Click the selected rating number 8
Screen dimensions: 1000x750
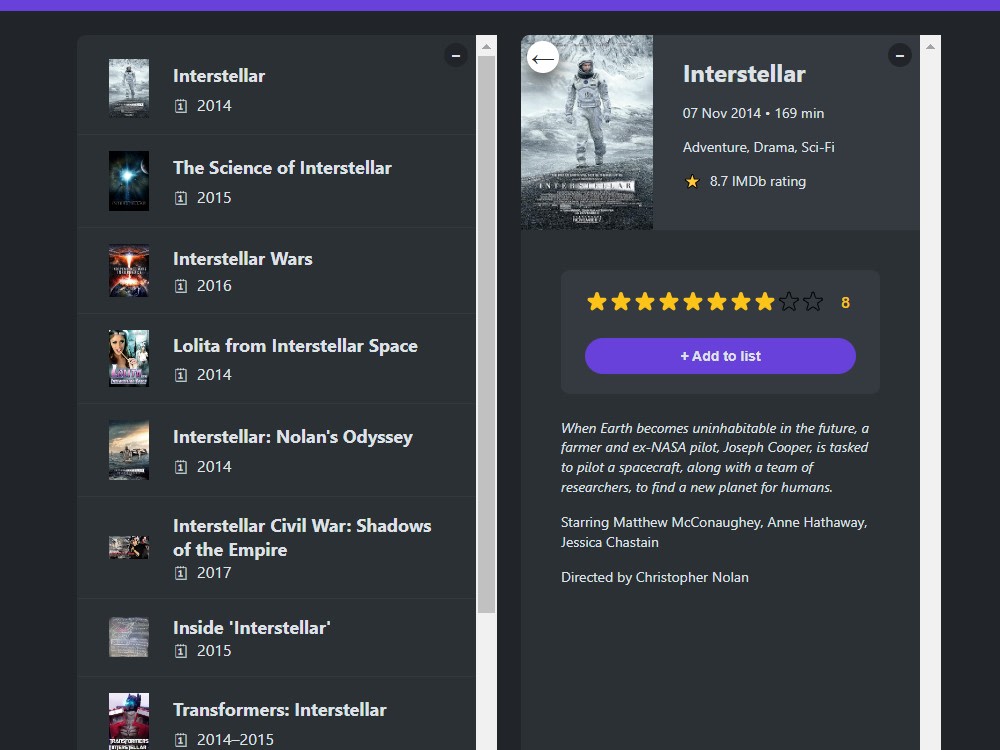tap(845, 302)
